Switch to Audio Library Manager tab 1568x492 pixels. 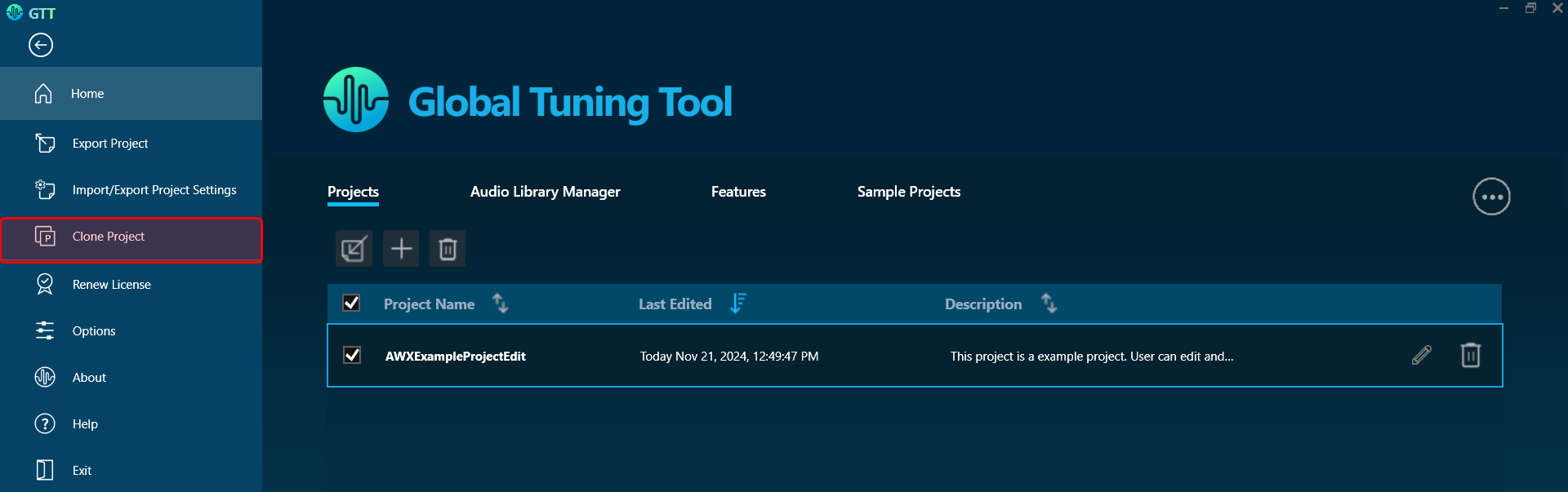pyautogui.click(x=545, y=192)
